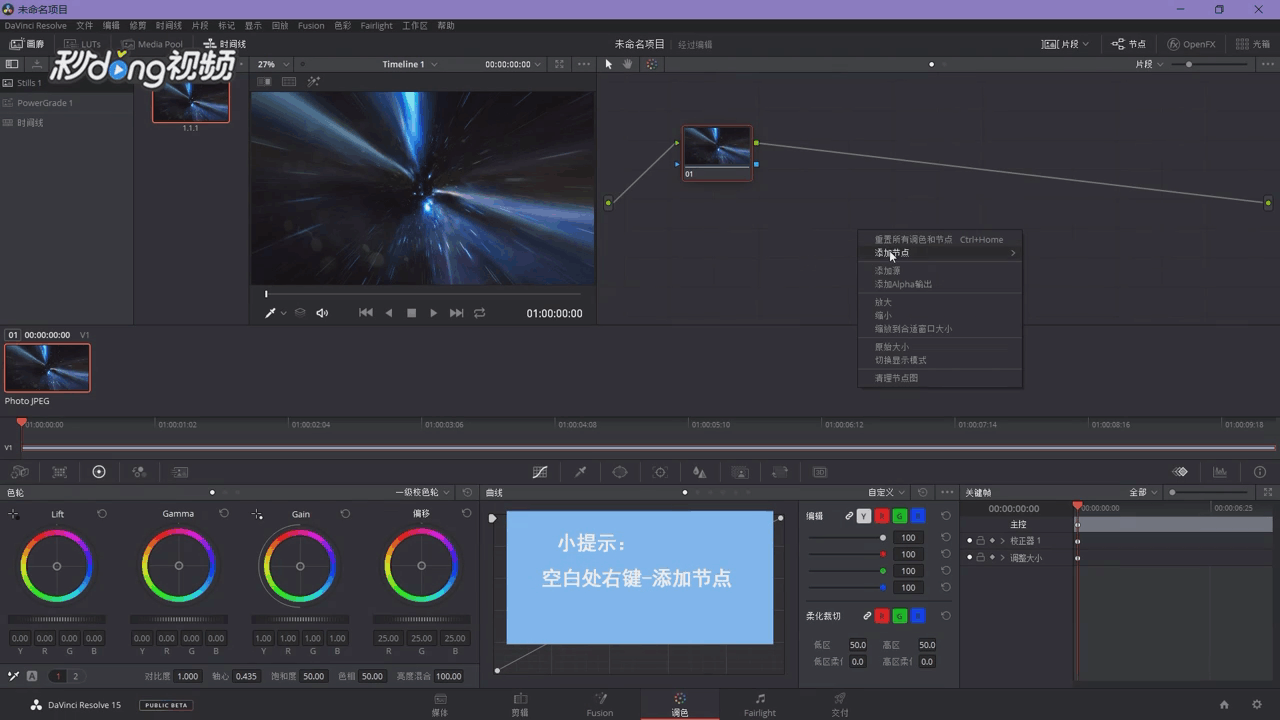Click the 饱和度 value field 50.00

tap(313, 676)
